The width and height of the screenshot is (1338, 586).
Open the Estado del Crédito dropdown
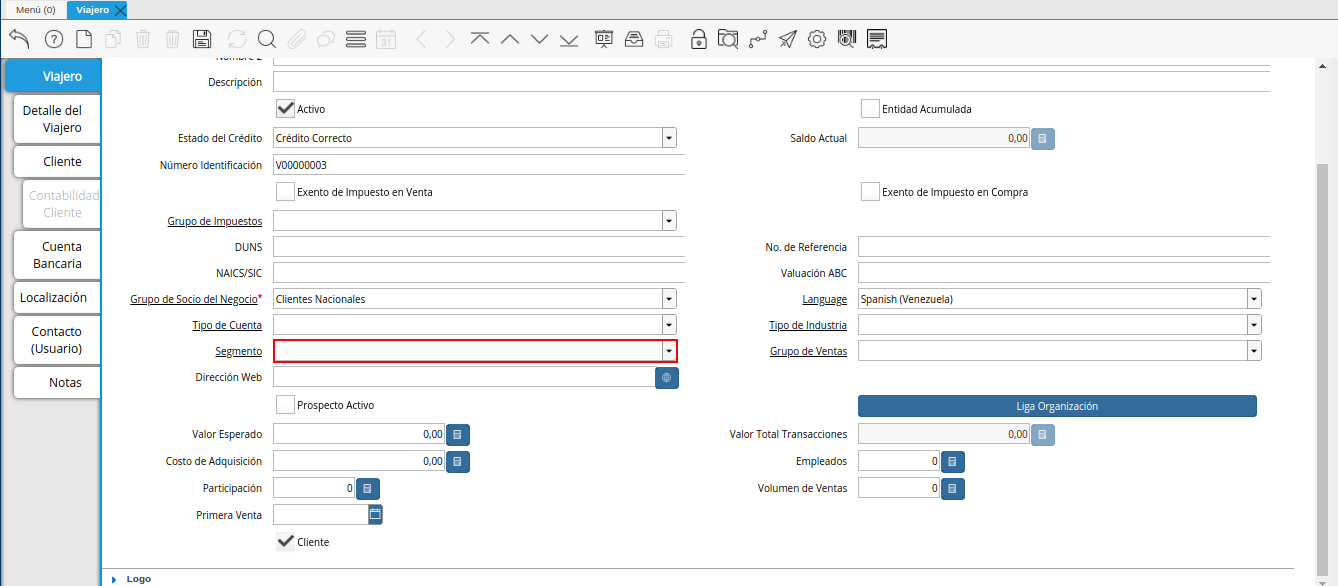[x=668, y=138]
